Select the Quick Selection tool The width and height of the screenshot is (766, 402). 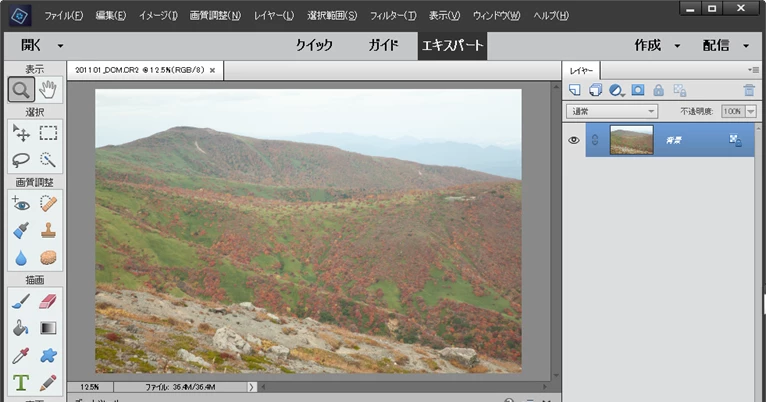pos(48,160)
